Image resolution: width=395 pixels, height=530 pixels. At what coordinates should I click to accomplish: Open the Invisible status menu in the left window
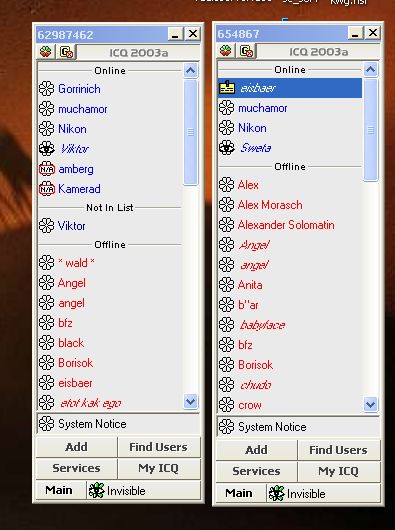[144, 491]
